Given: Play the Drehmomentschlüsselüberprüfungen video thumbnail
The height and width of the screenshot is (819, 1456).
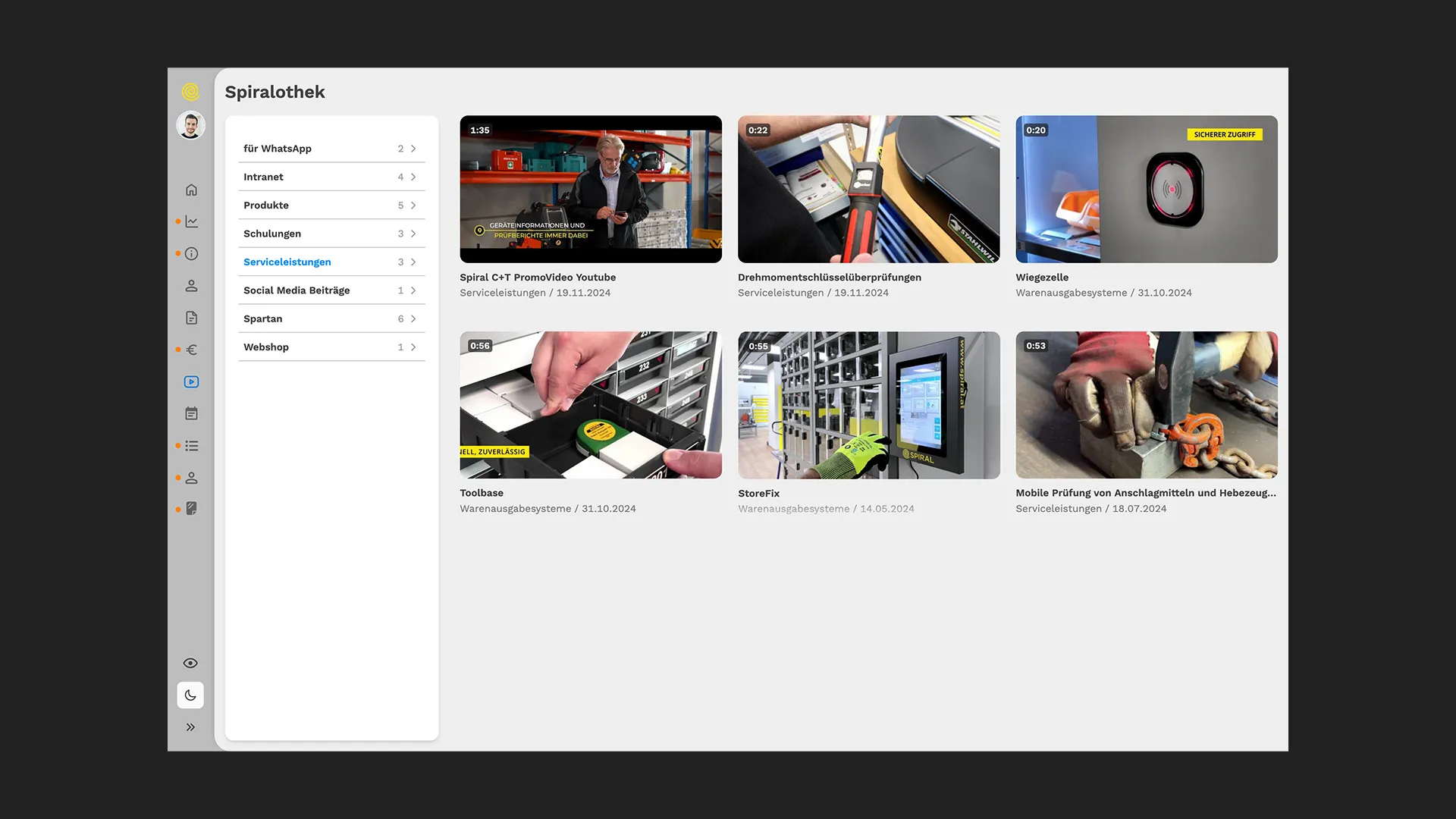Looking at the screenshot, I should click(x=869, y=190).
